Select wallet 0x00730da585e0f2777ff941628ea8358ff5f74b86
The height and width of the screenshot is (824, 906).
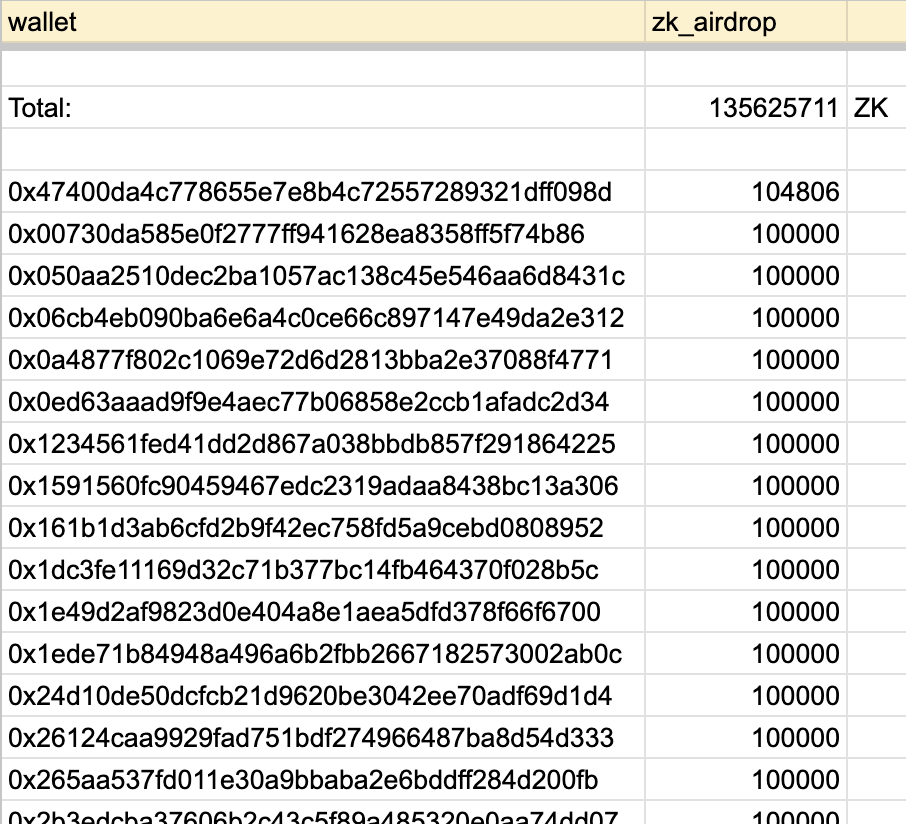click(323, 233)
